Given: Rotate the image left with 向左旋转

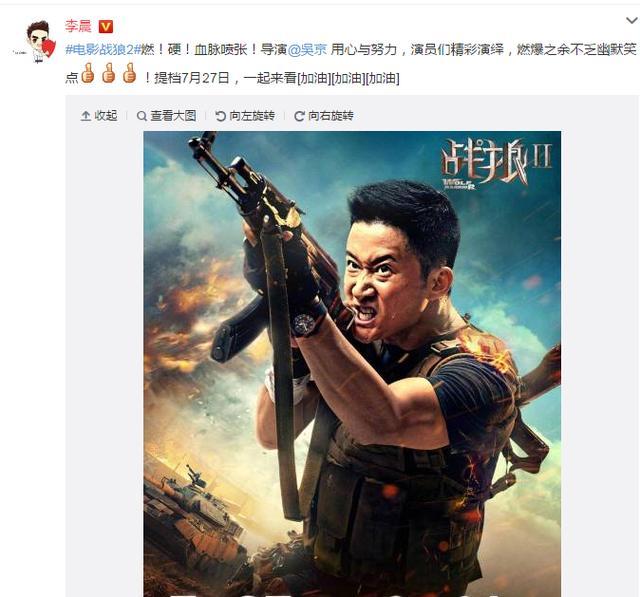Looking at the screenshot, I should pos(252,116).
